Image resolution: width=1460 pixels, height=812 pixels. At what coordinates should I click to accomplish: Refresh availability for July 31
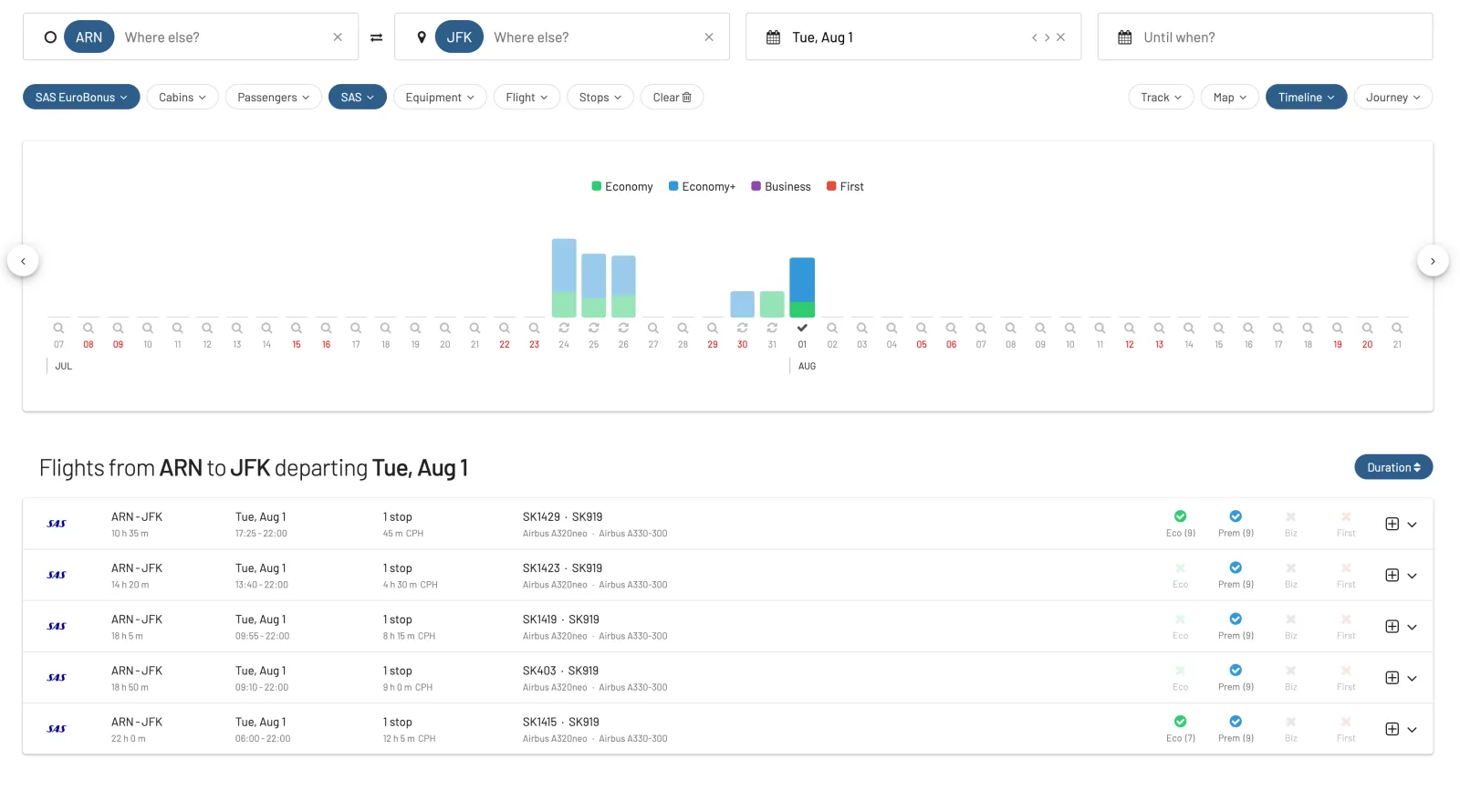point(772,328)
